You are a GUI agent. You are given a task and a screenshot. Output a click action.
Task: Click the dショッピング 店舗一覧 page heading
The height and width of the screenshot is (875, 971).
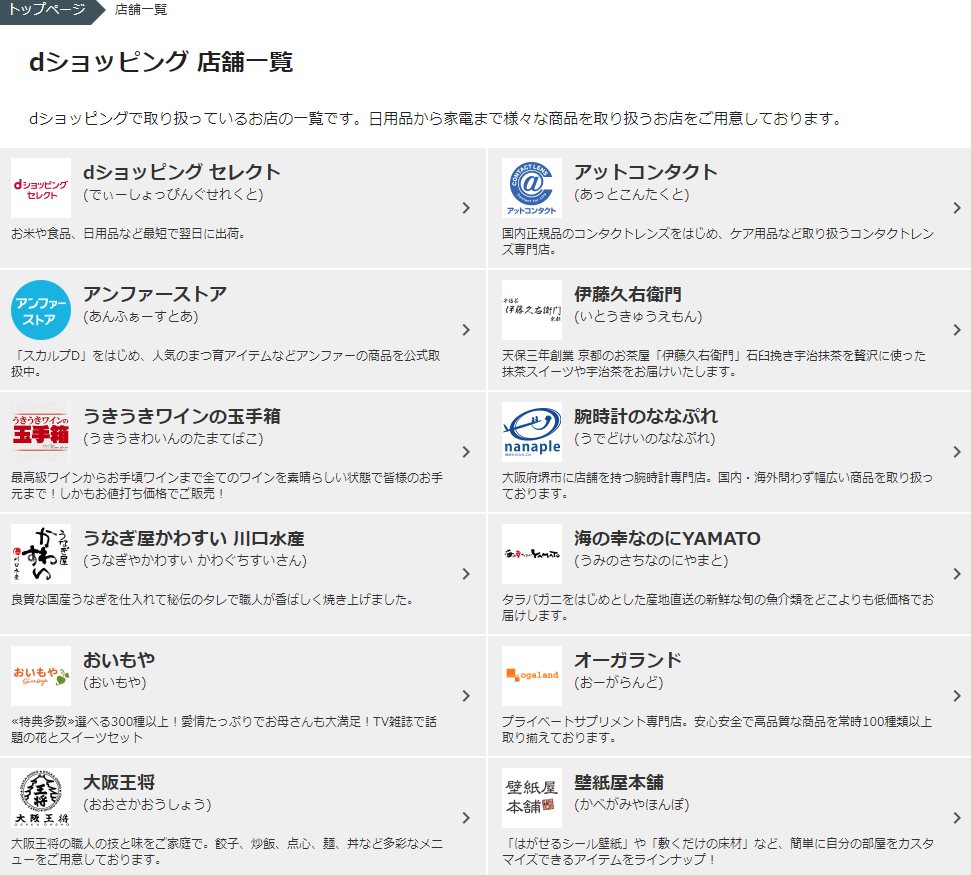tap(161, 62)
